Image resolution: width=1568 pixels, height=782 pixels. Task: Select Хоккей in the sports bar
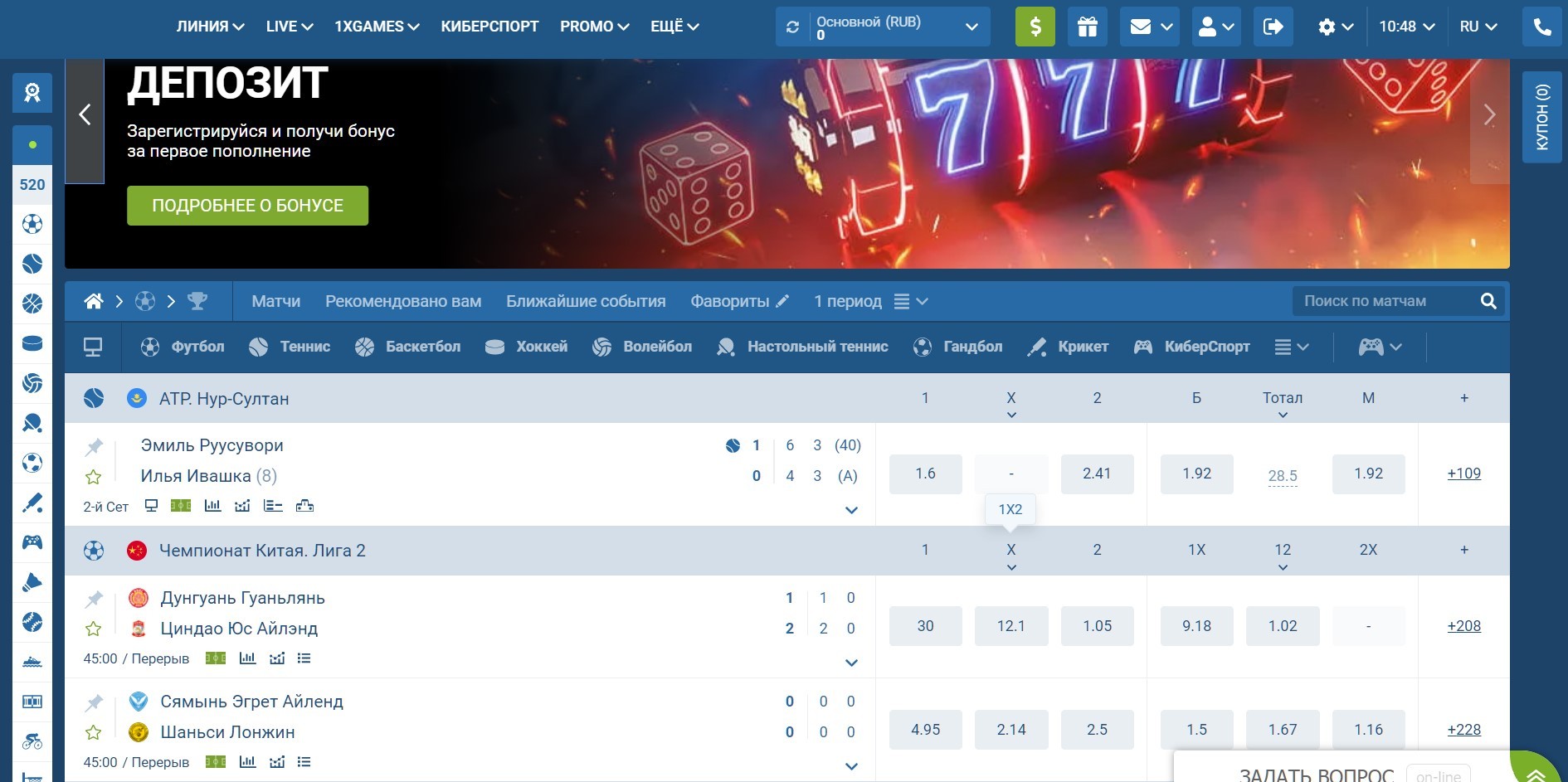pyautogui.click(x=526, y=347)
